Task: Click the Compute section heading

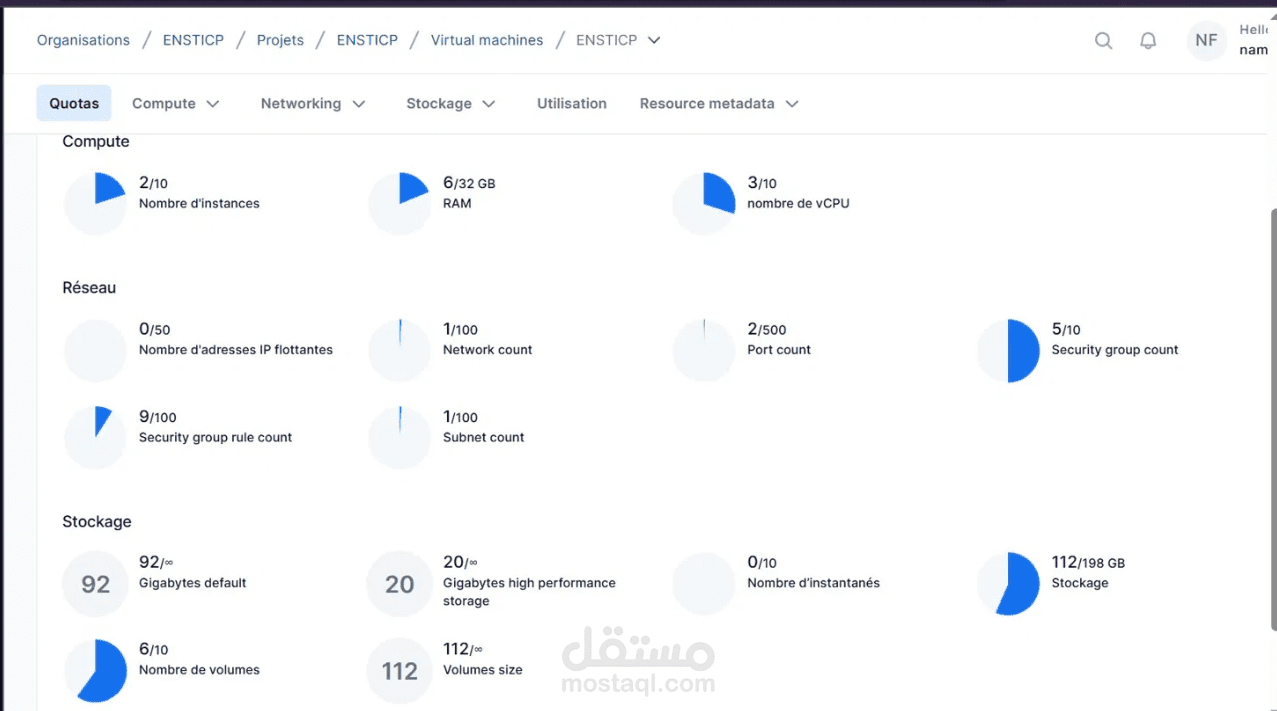Action: [96, 142]
